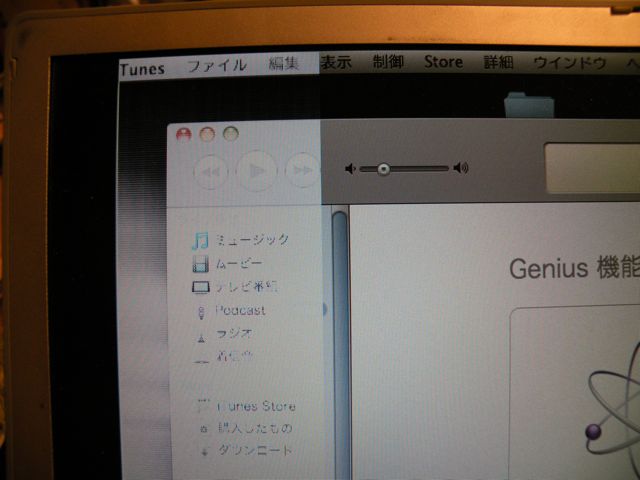
Task: Click the purchased items icon
Action: coord(204,429)
